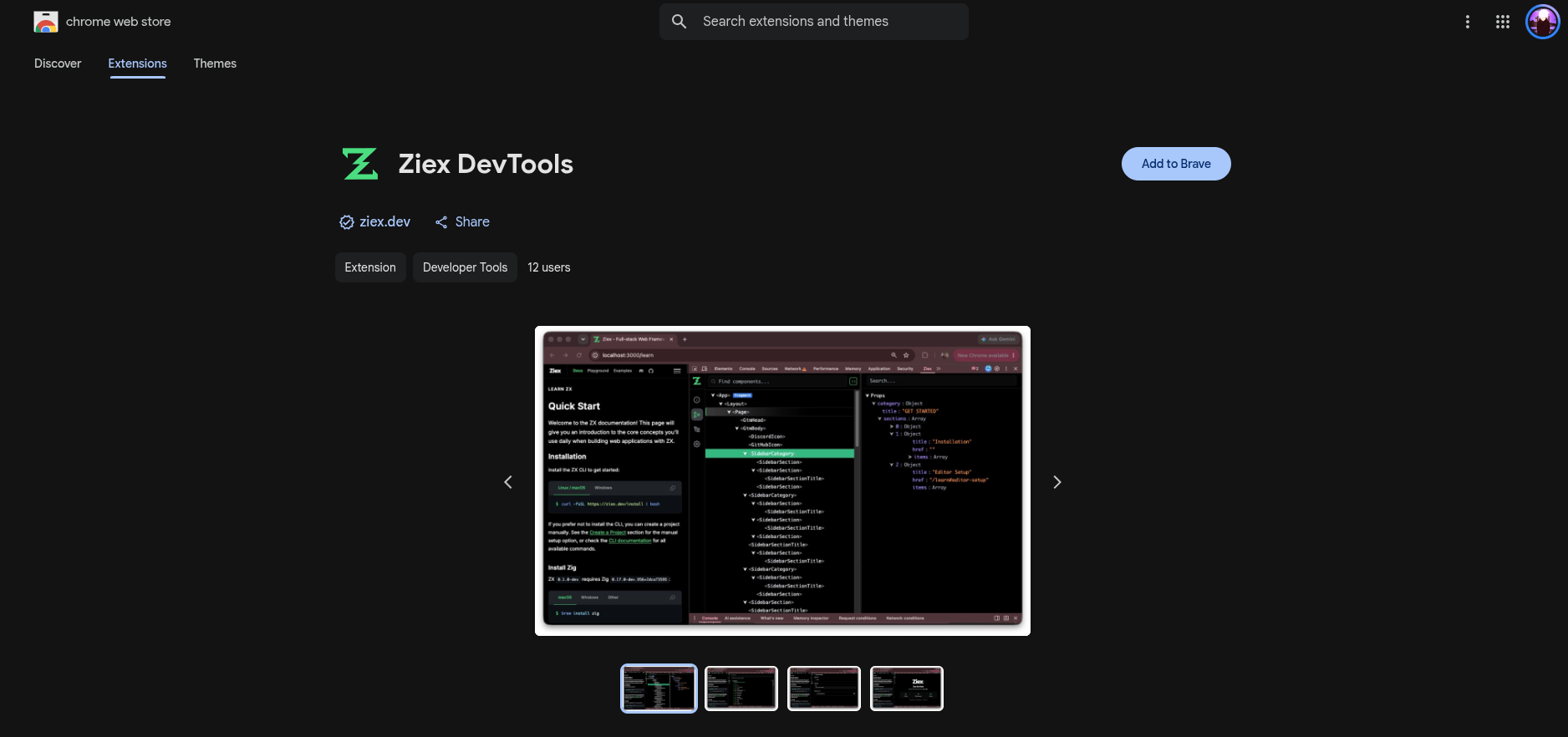Viewport: 1568px width, 737px height.
Task: Click the search magnifier icon
Action: pos(680,22)
